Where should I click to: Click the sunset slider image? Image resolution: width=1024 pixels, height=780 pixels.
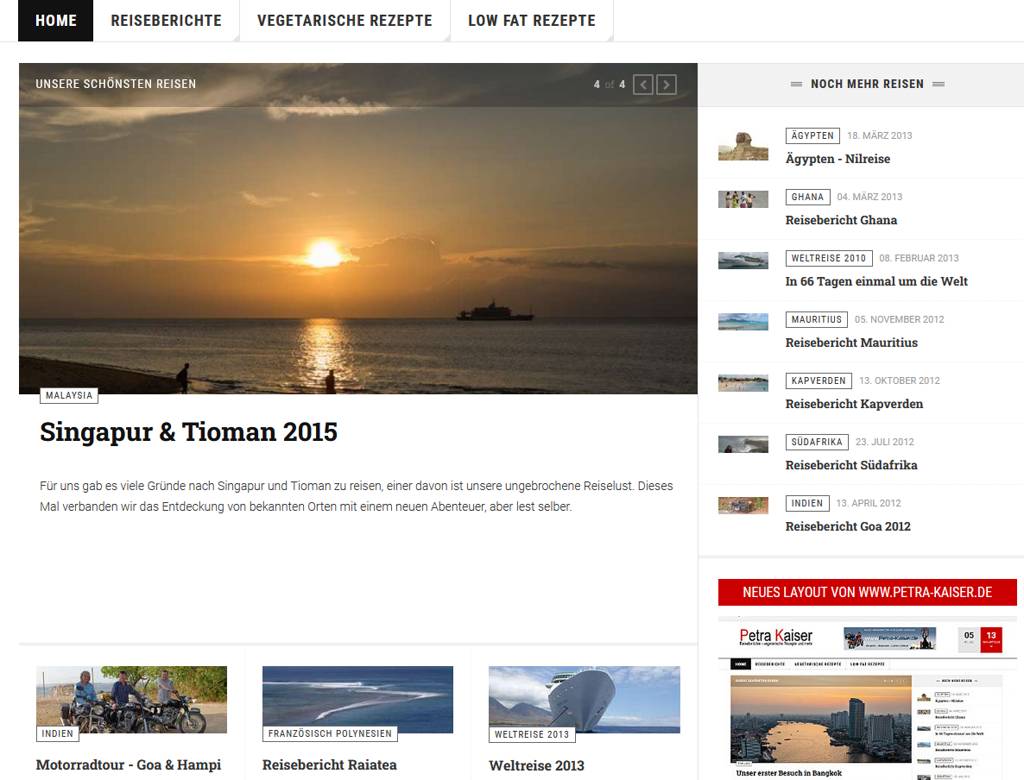(x=358, y=250)
